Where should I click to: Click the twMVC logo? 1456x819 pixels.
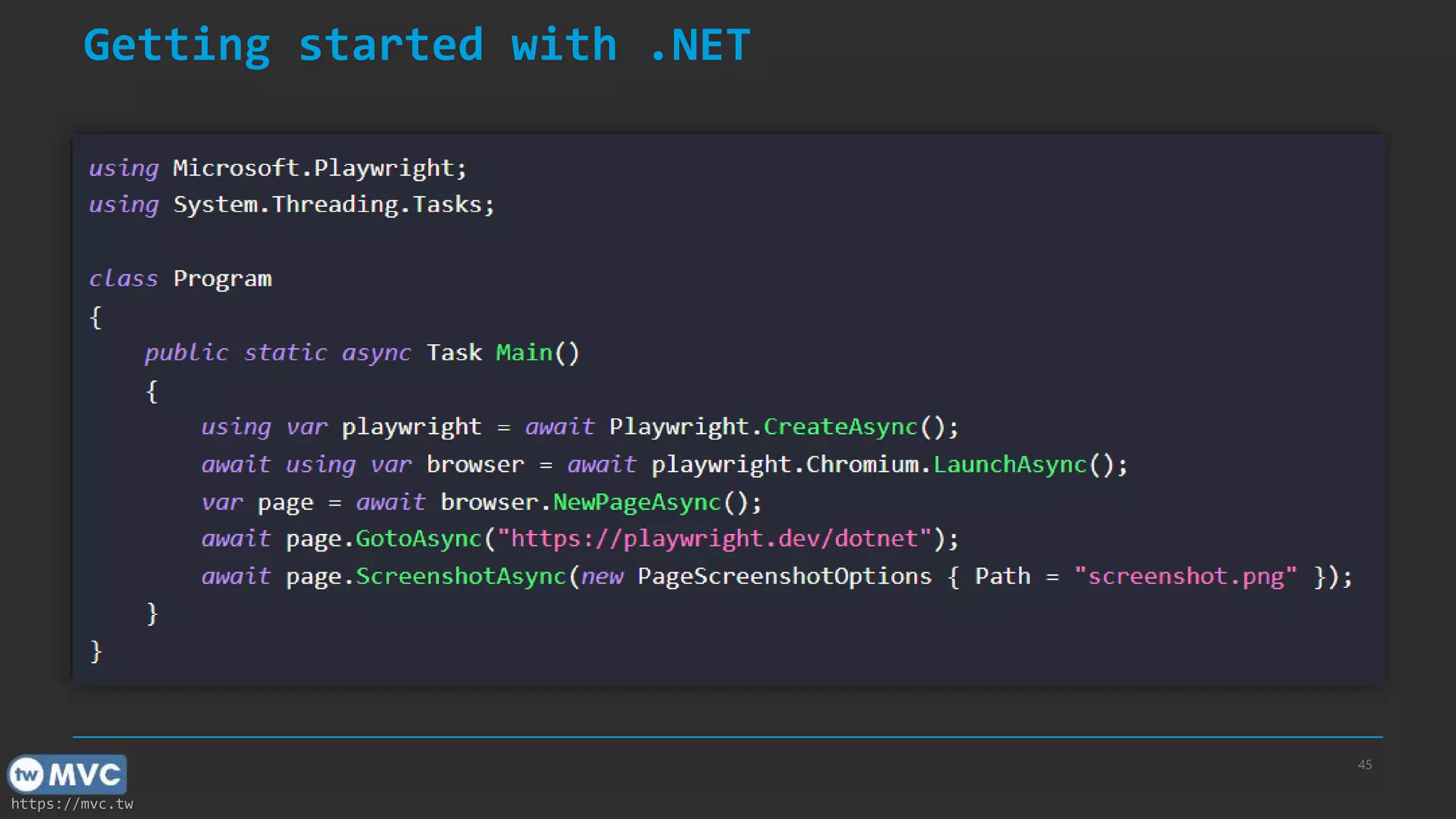coord(67,774)
